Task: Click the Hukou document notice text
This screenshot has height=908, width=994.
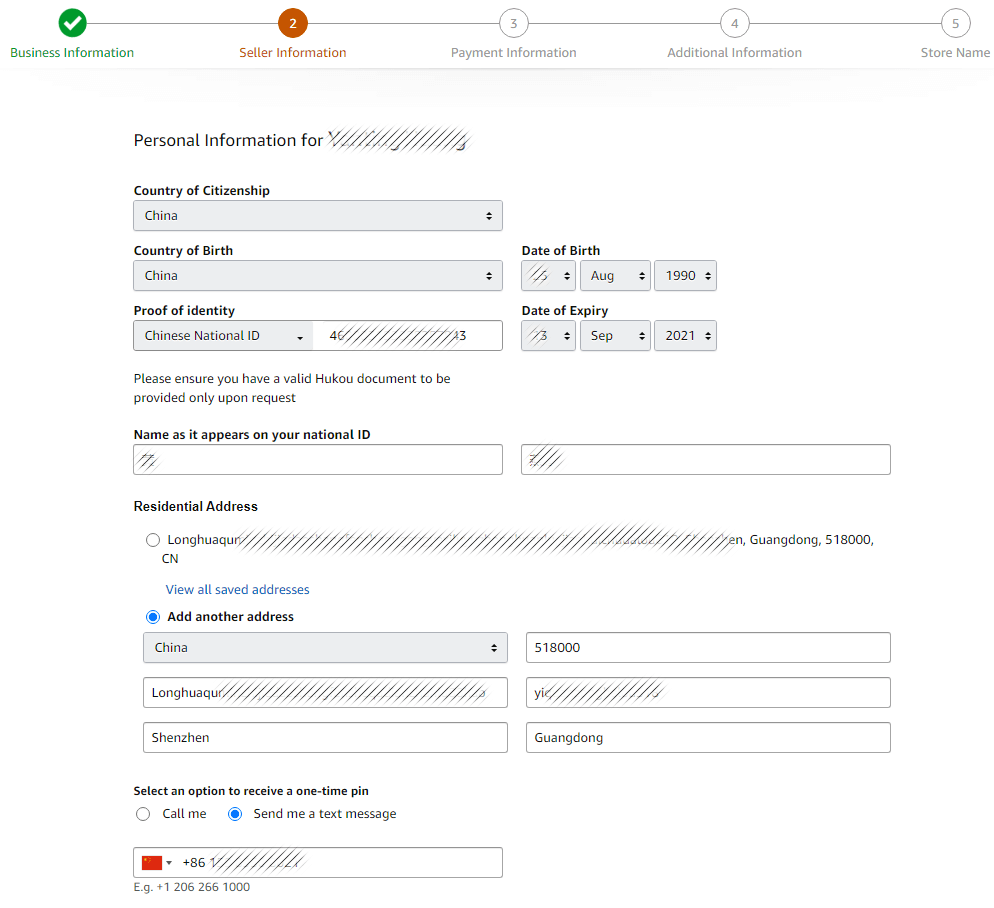Action: click(292, 388)
